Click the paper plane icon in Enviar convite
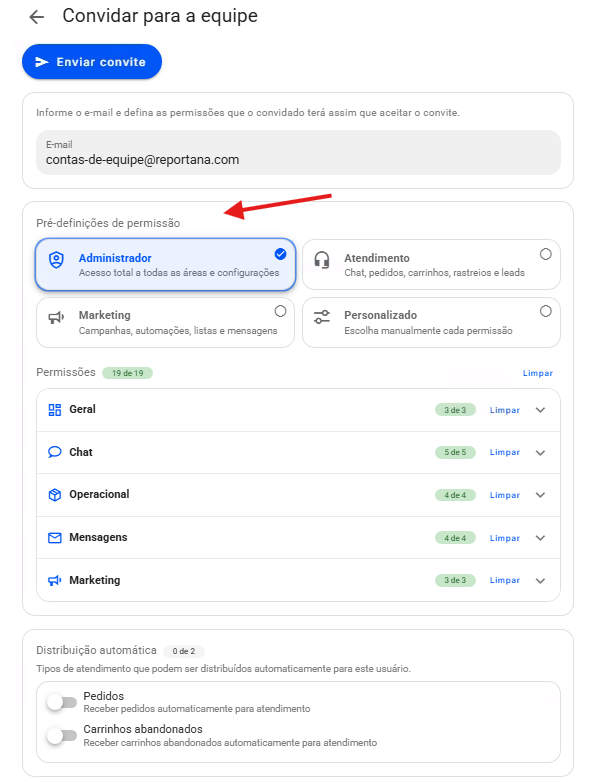The width and height of the screenshot is (591, 782). click(42, 62)
